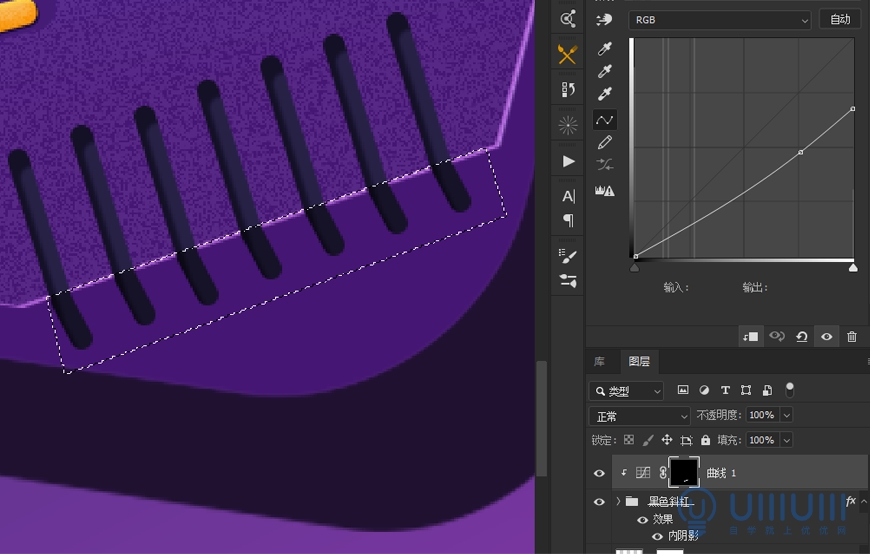Screen dimensions: 870x554
Task: Toggle lock all padlock icon
Action: point(705,440)
